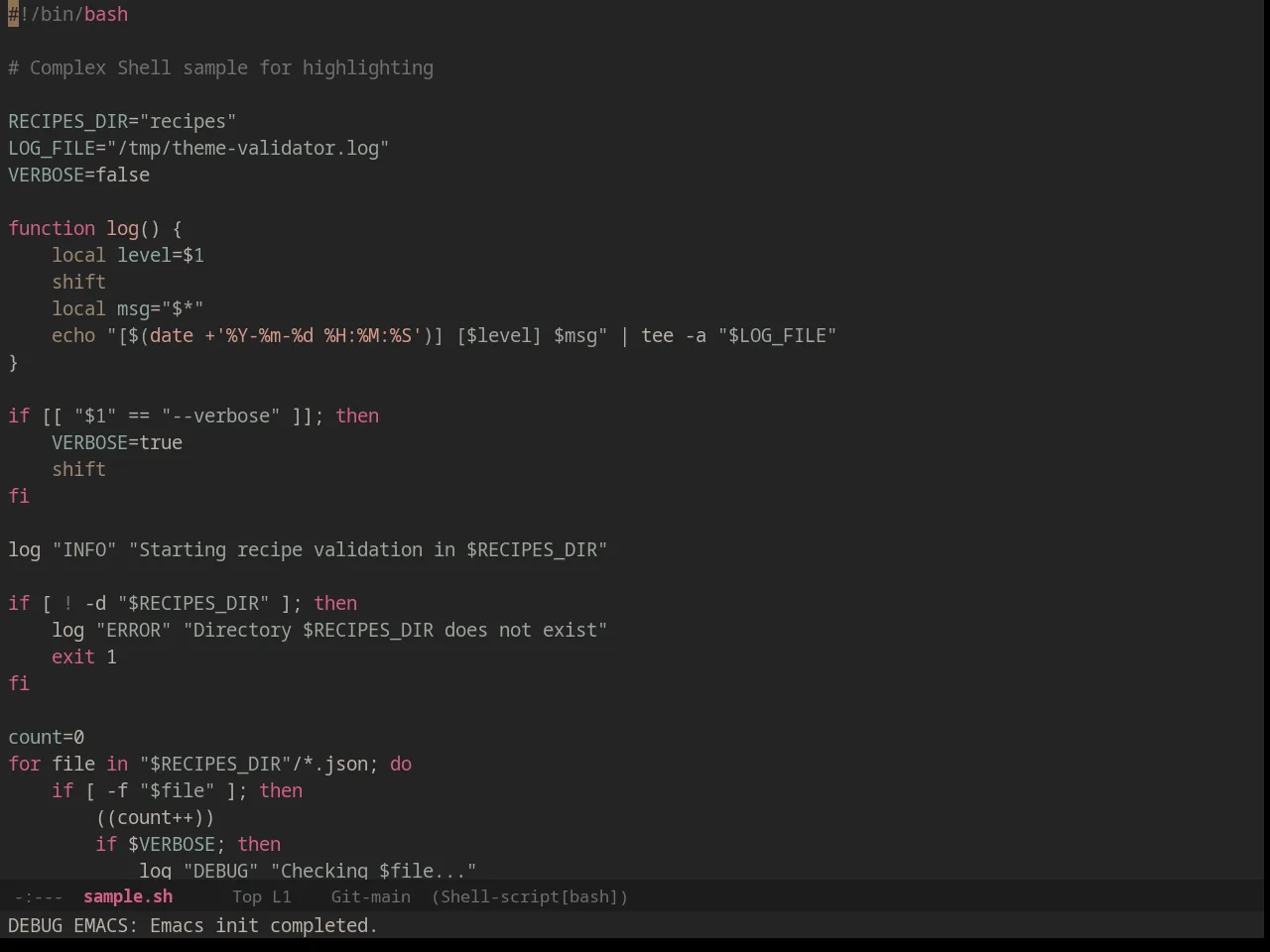This screenshot has height=952, width=1270.
Task: Click the VERBOSE=false line
Action: (79, 175)
